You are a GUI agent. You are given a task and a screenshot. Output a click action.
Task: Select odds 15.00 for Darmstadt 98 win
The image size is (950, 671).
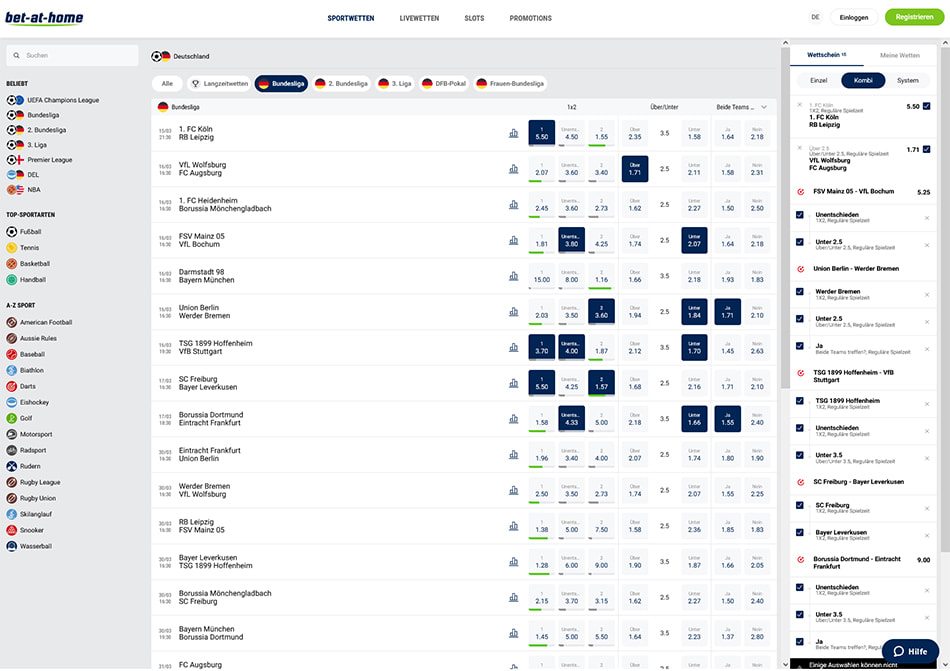click(542, 276)
